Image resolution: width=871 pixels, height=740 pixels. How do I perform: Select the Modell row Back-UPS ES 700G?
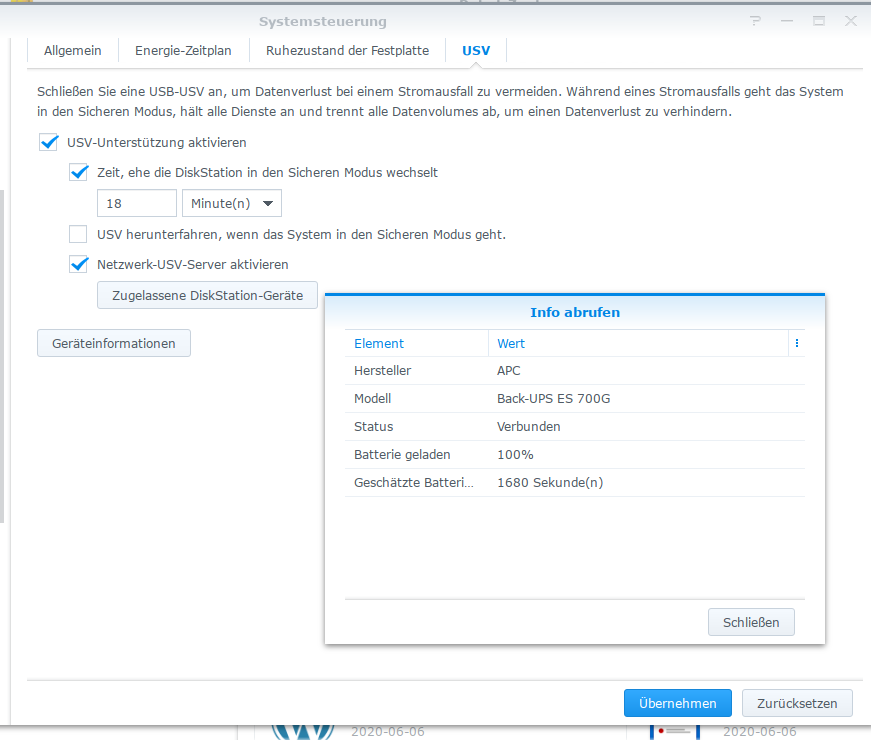click(x=575, y=398)
